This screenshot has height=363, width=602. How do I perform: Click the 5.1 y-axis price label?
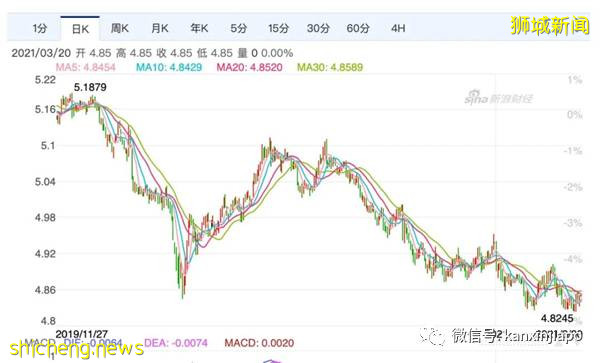click(x=48, y=146)
